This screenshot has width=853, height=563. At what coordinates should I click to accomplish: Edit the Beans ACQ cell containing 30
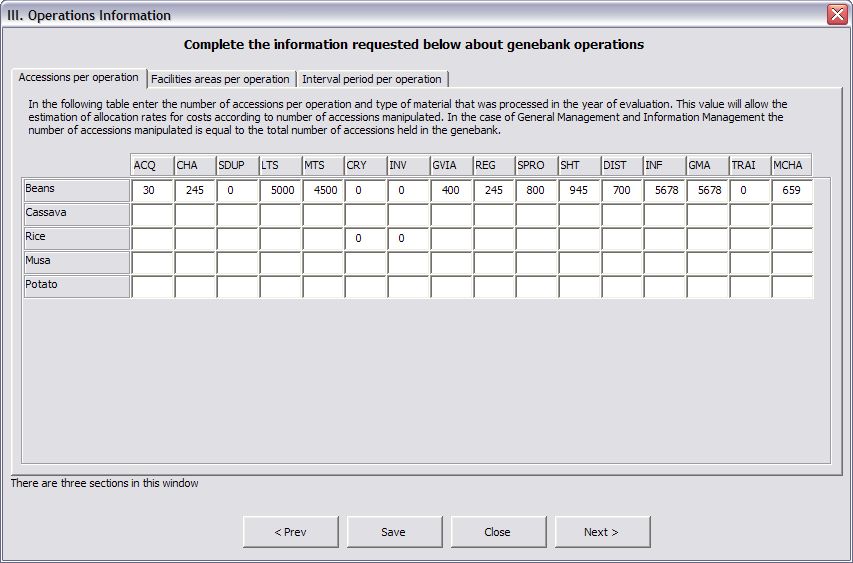click(x=151, y=190)
